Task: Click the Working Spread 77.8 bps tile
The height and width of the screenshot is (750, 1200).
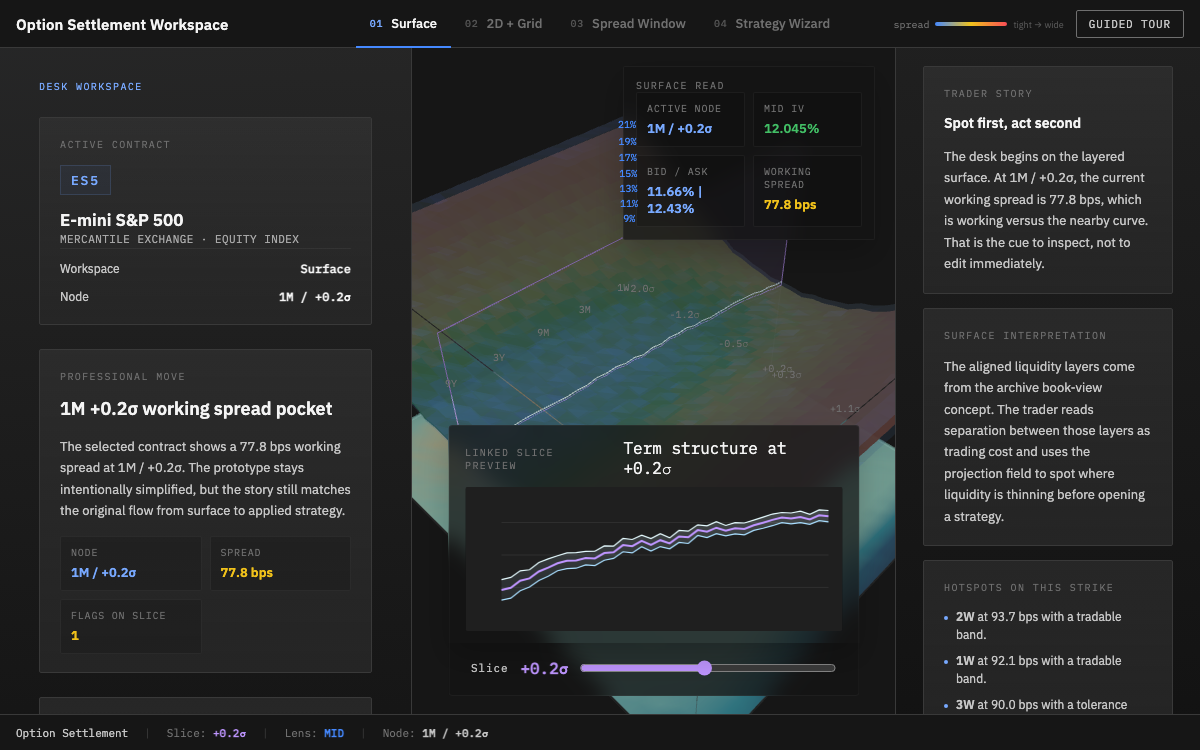Action: pyautogui.click(x=807, y=190)
